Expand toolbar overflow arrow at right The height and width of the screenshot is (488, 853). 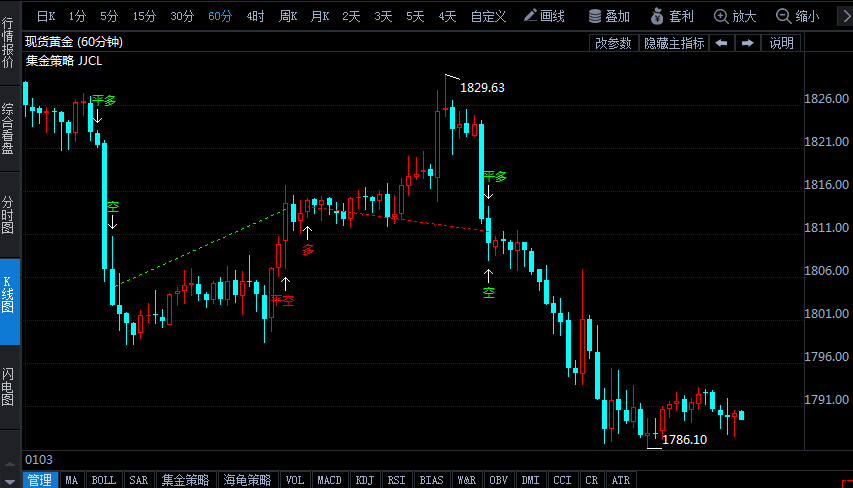click(845, 16)
